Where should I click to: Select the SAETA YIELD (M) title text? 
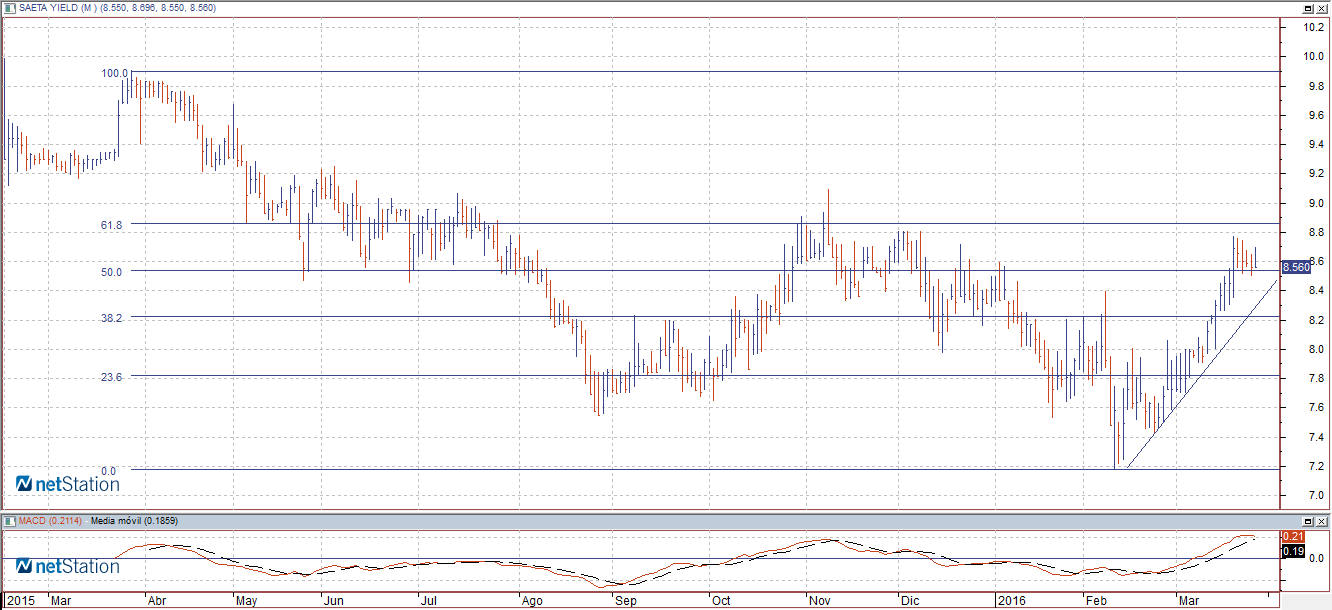pos(59,8)
